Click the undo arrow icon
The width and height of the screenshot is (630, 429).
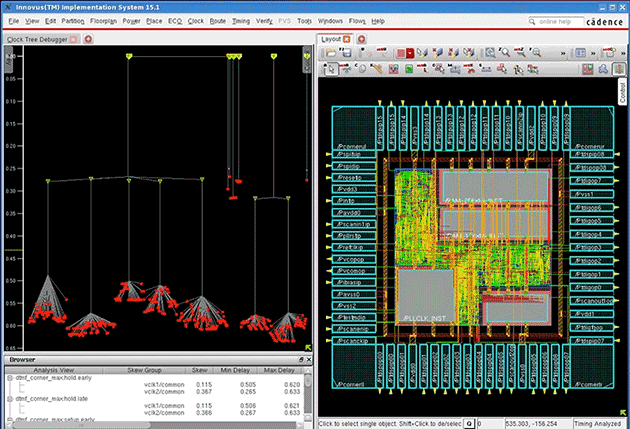click(x=366, y=53)
